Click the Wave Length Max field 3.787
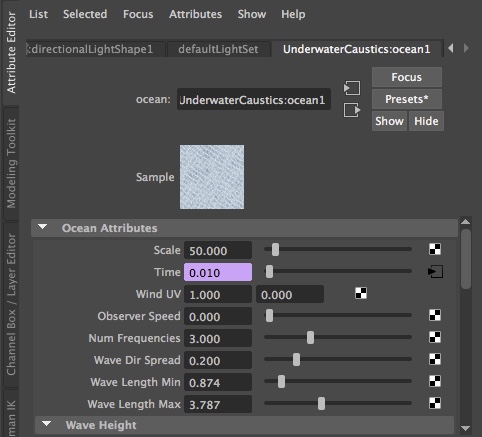This screenshot has height=437, width=482. click(218, 404)
